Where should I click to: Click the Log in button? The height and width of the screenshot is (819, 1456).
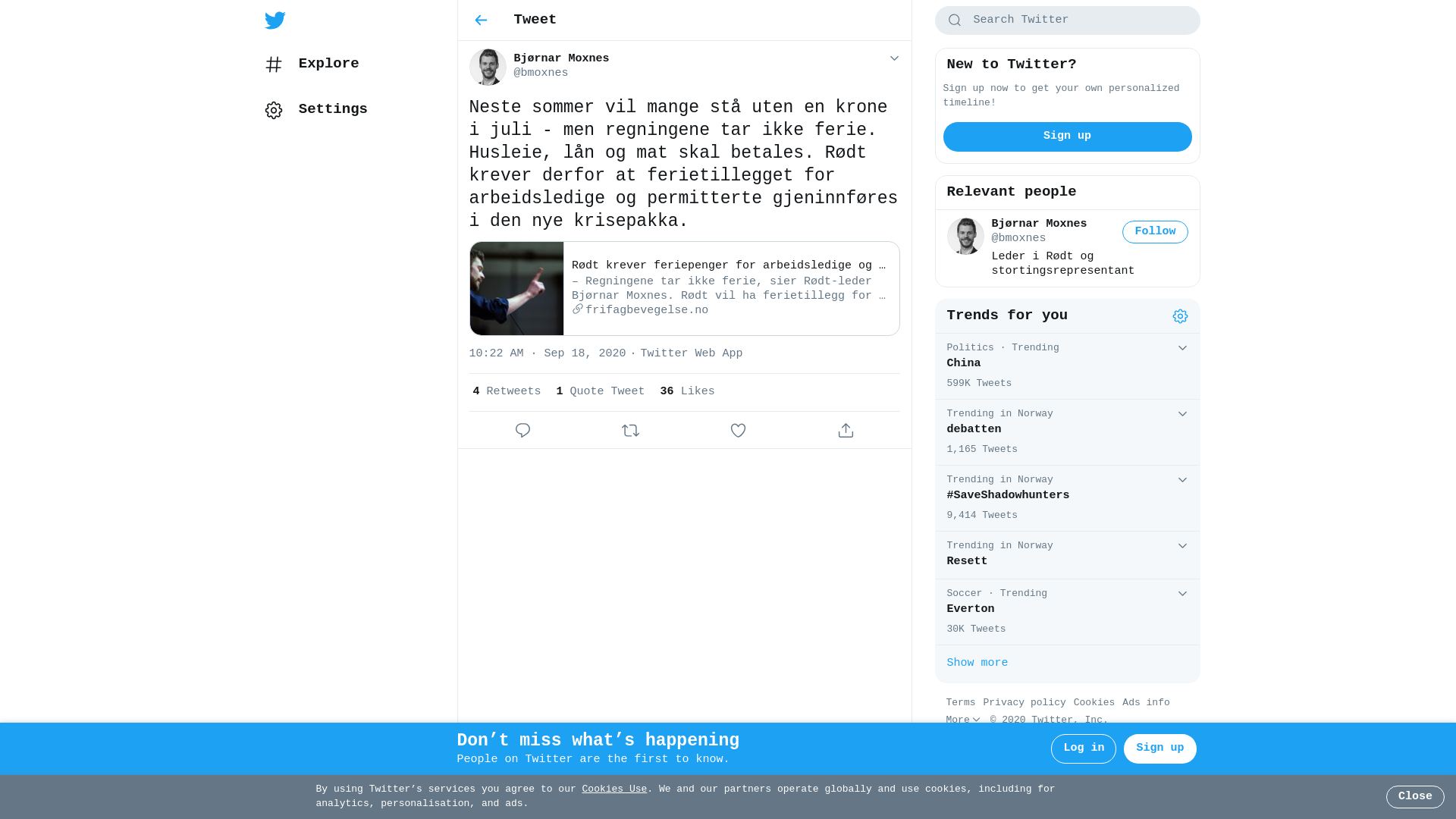coord(1084,748)
